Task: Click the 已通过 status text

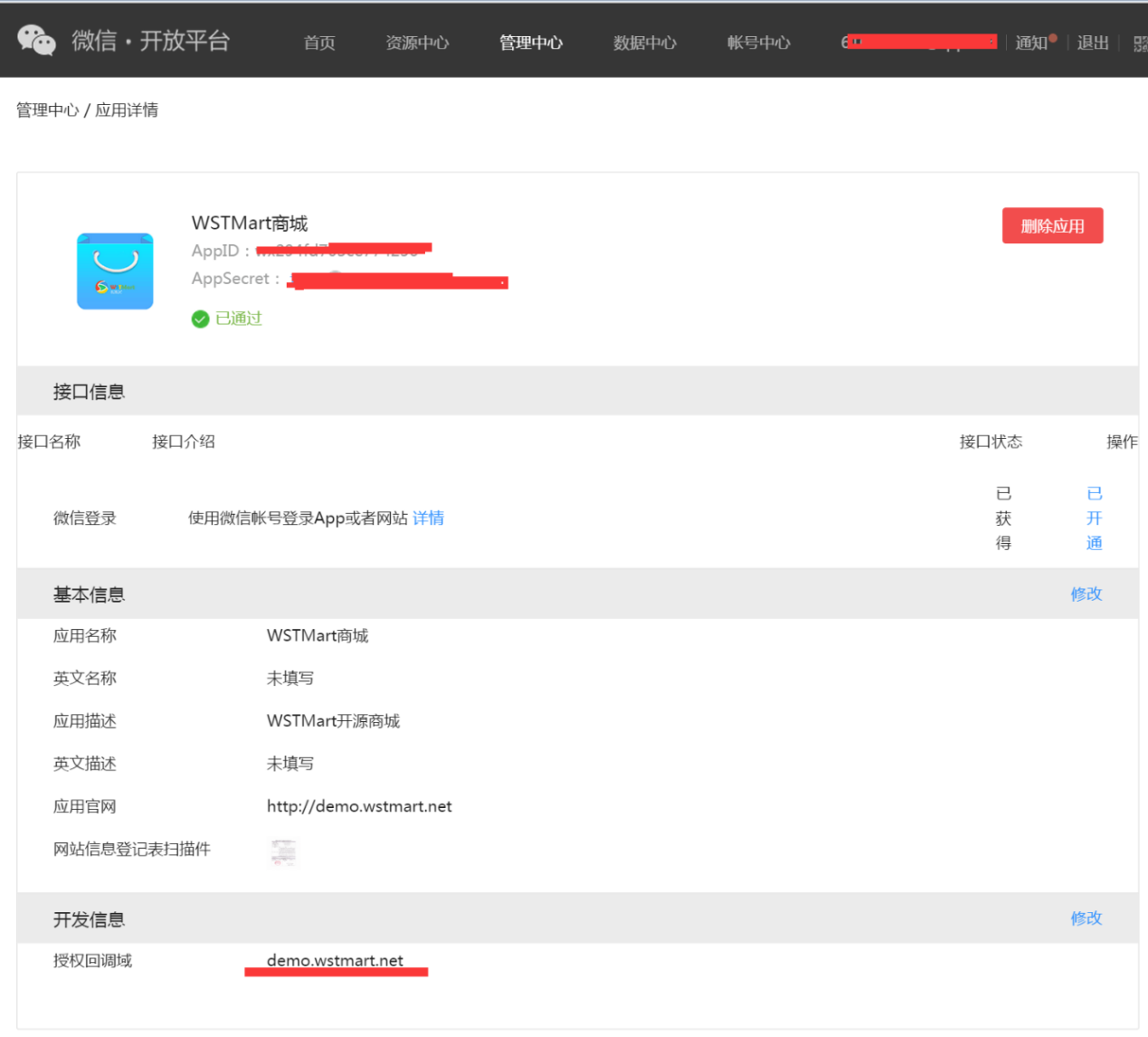Action: coord(239,319)
